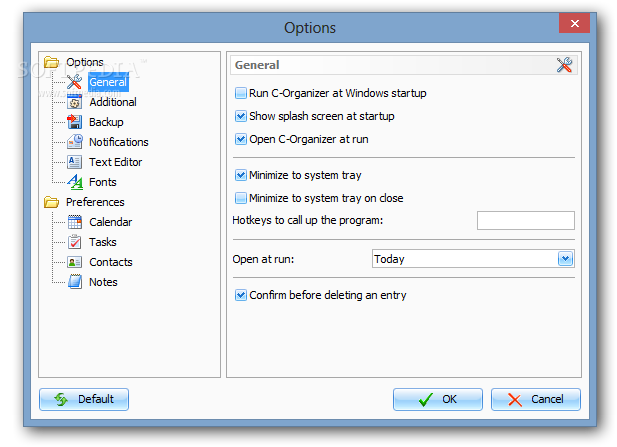Enable Minimize to system tray on close
This screenshot has width=617, height=447.
coord(240,198)
